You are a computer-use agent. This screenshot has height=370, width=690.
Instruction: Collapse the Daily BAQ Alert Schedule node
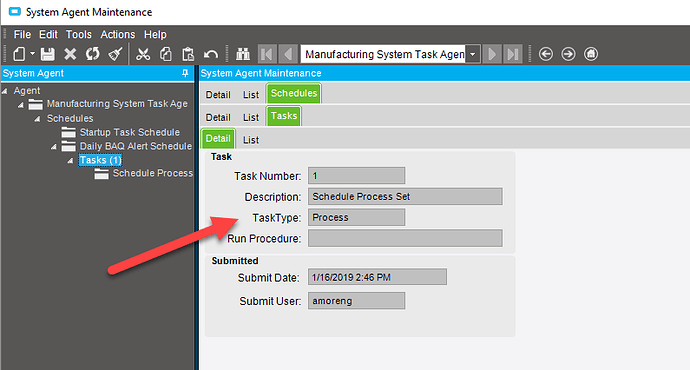(54, 147)
